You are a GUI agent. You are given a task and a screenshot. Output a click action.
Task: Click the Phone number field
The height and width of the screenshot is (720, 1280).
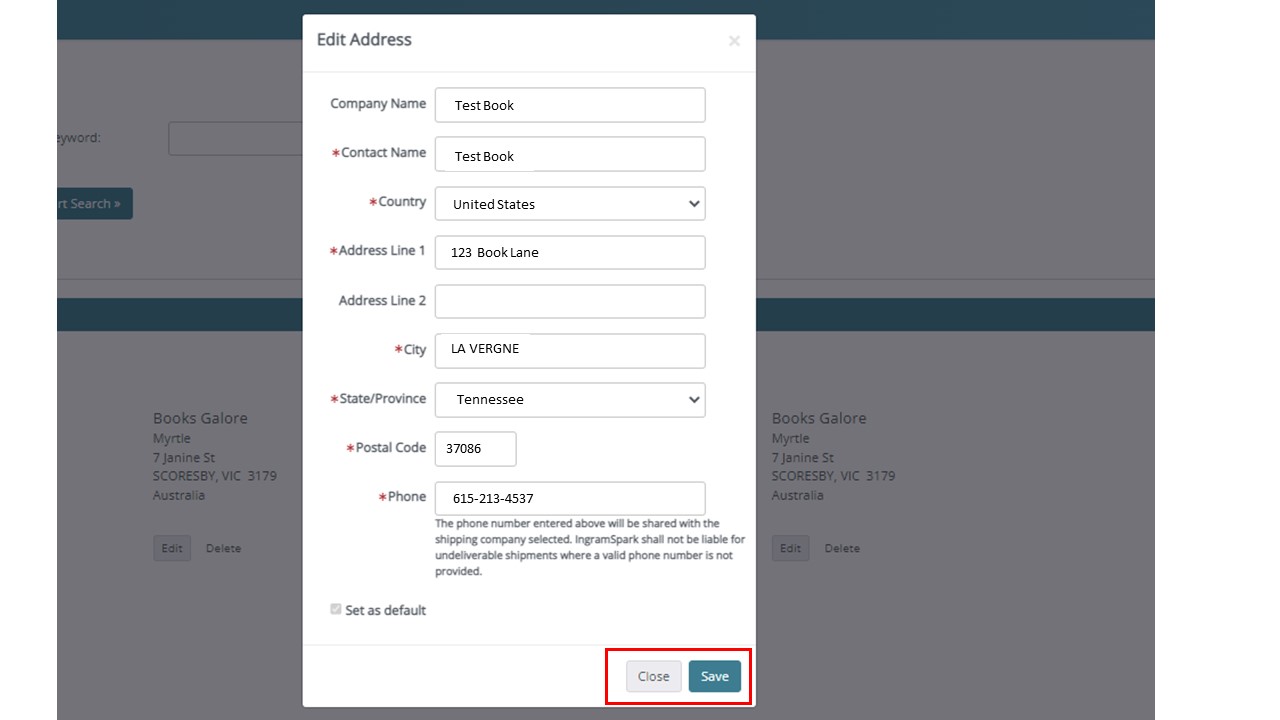point(570,498)
